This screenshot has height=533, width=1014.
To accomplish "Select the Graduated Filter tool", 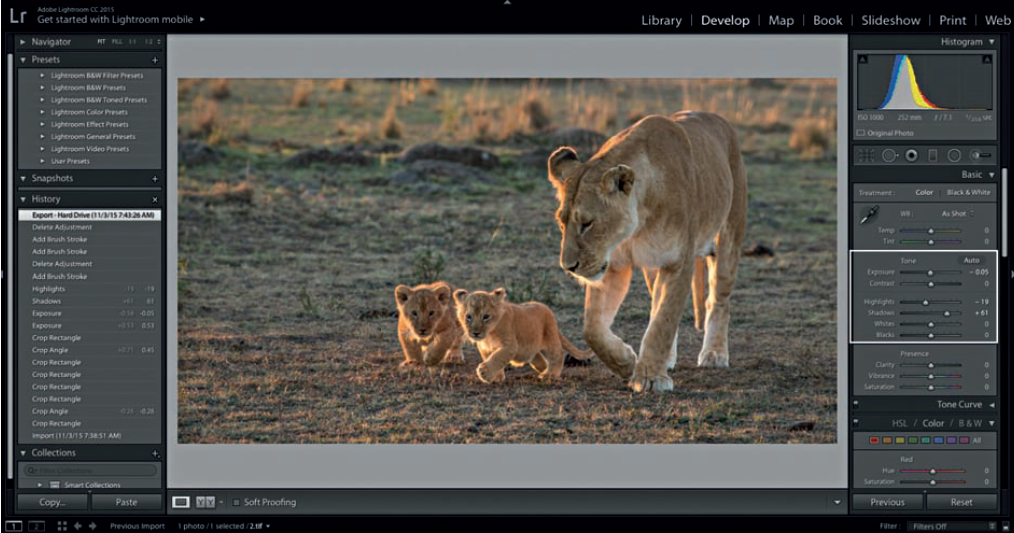I will [x=933, y=155].
